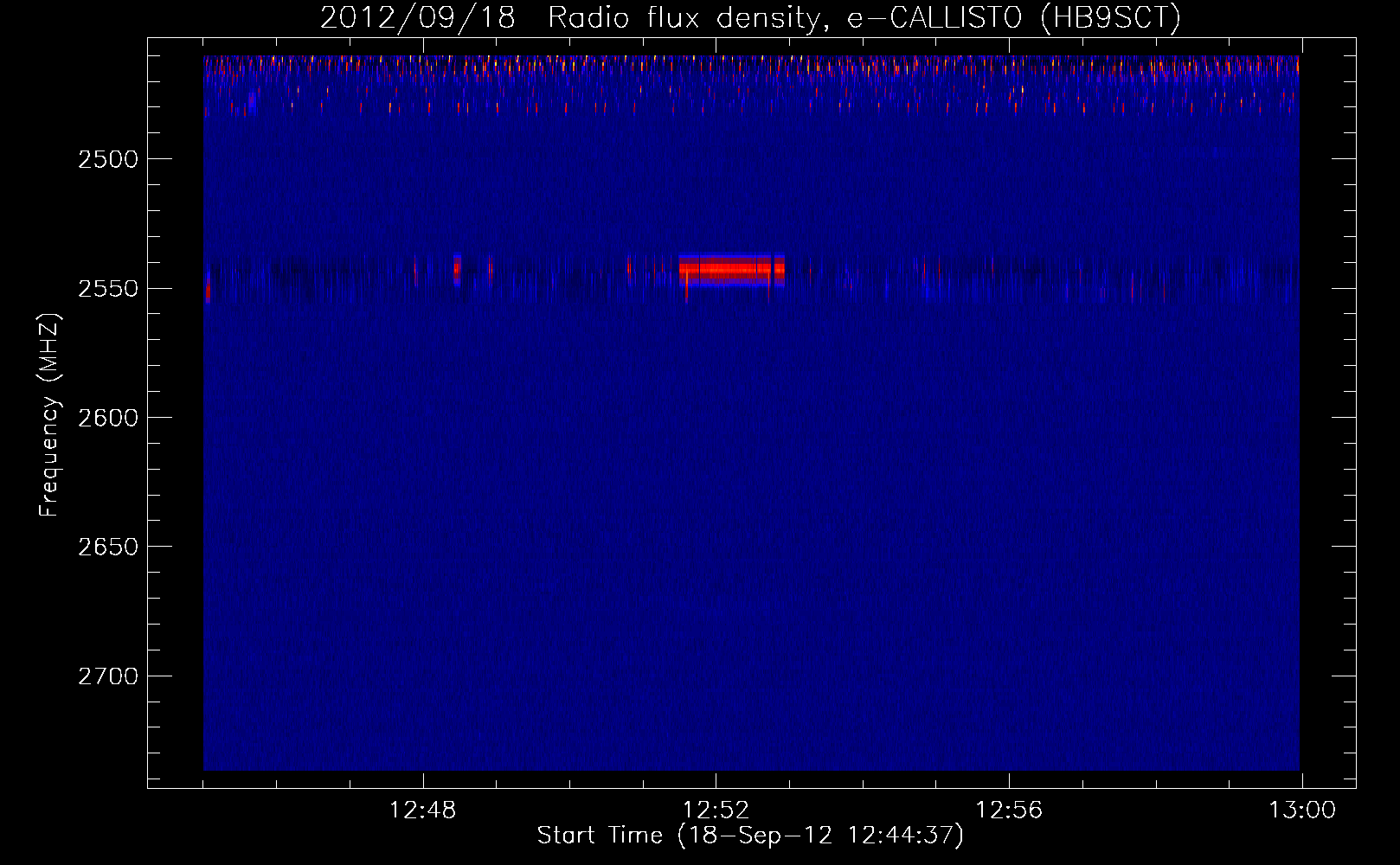This screenshot has width=1400, height=865.
Task: Click the 'Frequency (MHZ)' axis label
Action: point(49,415)
